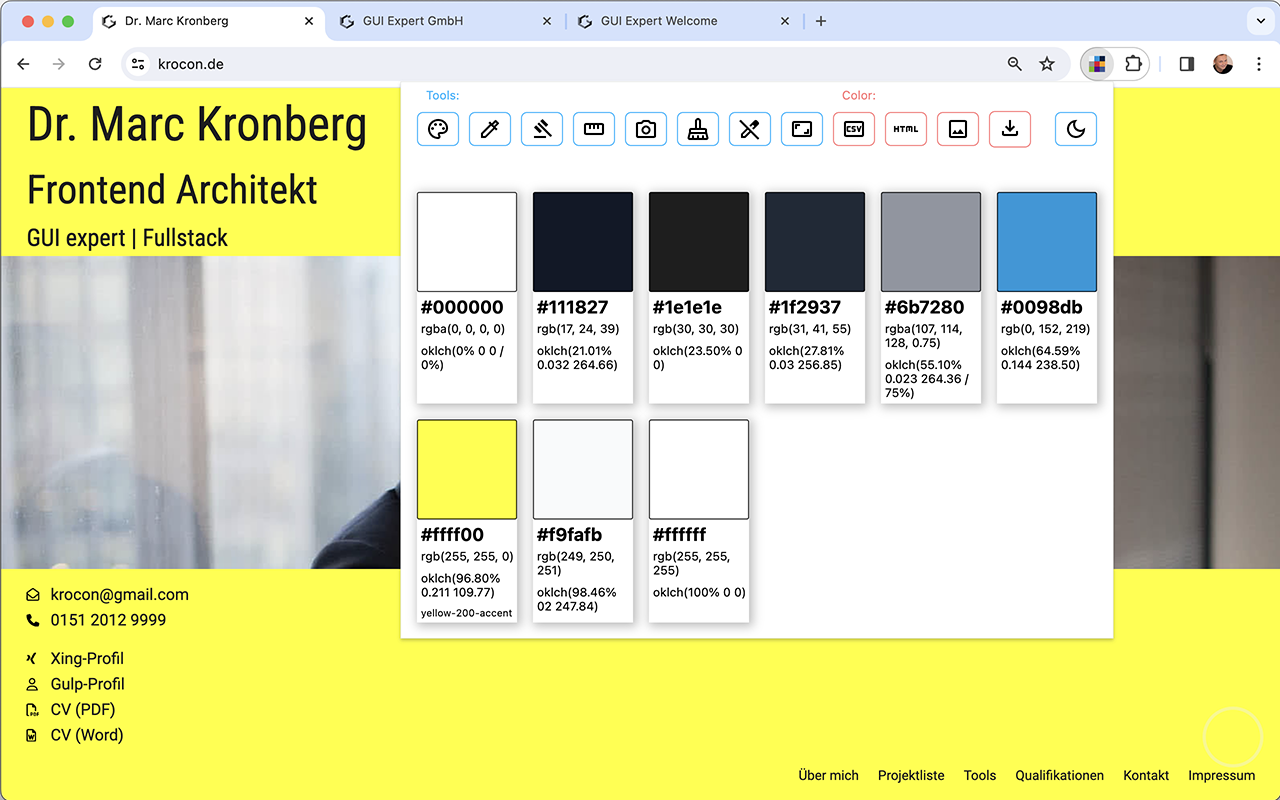Screen dimensions: 1280x800
Task: Click the ruler measurement tool
Action: (594, 128)
